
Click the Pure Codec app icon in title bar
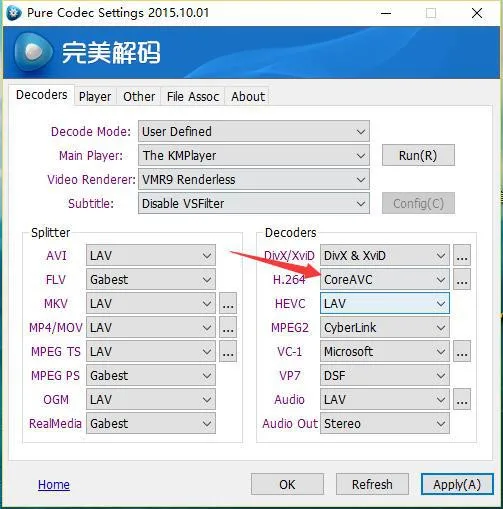pos(14,13)
